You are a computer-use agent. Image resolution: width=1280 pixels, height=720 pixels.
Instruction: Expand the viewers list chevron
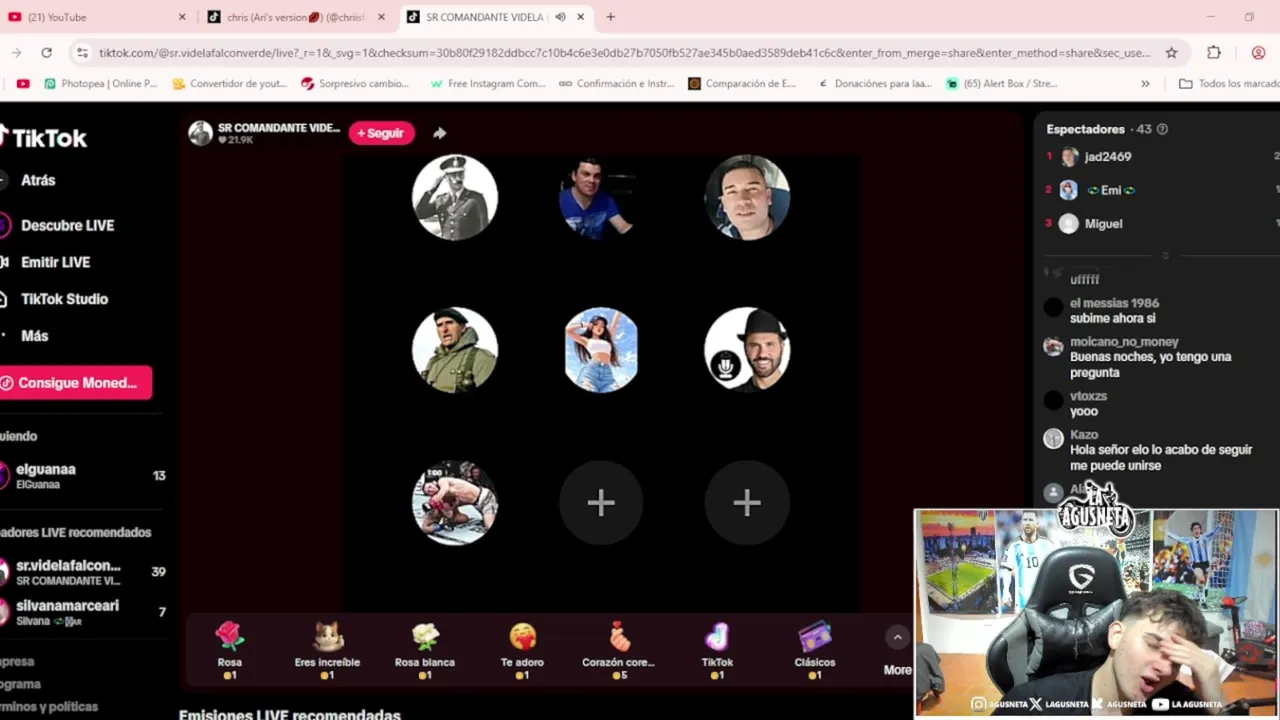tap(1165, 256)
